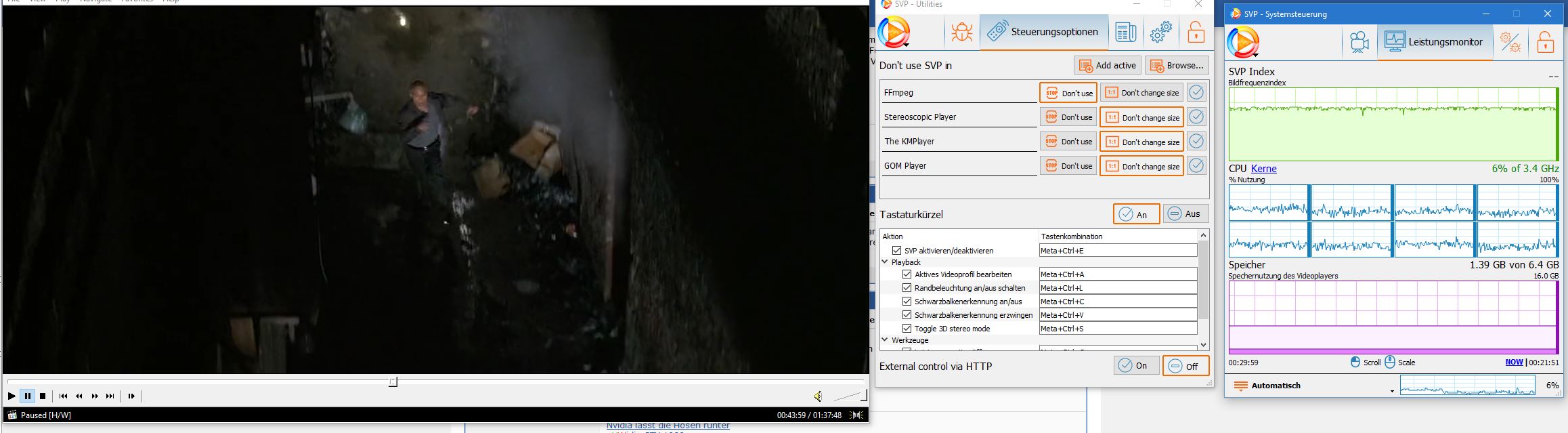Uncheck Randbeleuchtung an/aus schalten

[x=907, y=288]
